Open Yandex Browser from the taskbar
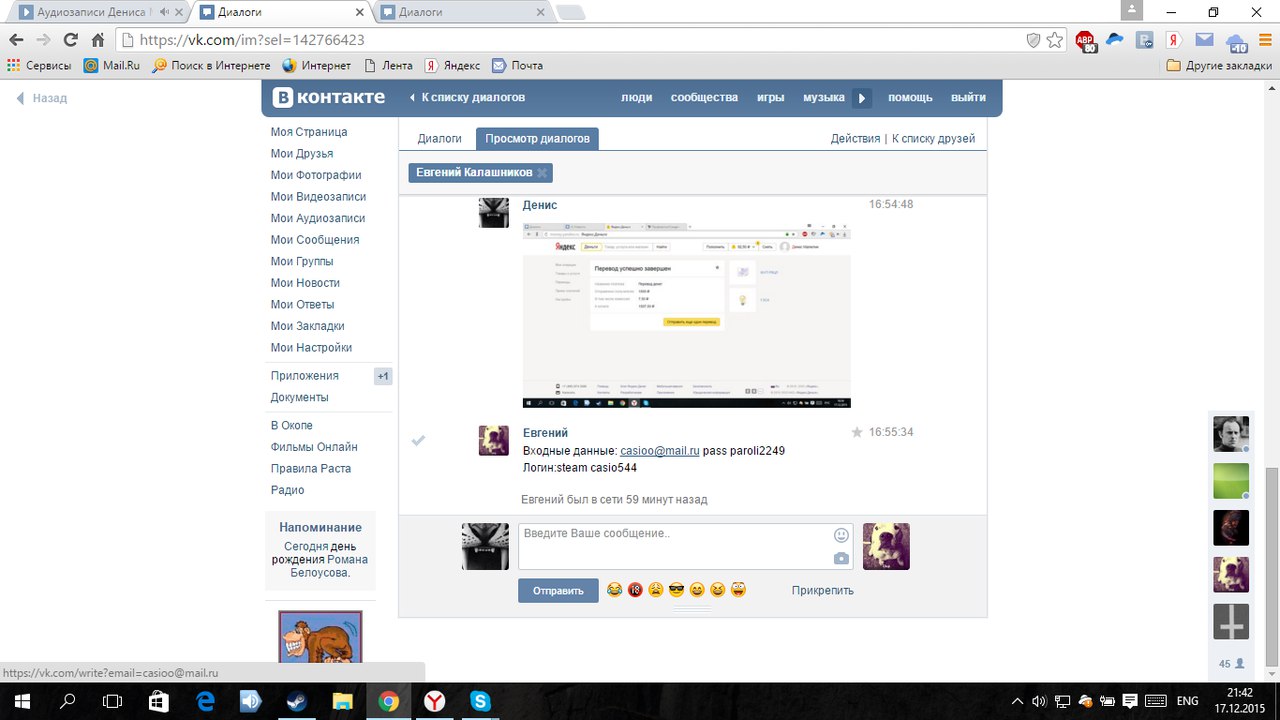The width and height of the screenshot is (1280, 720). [434, 702]
